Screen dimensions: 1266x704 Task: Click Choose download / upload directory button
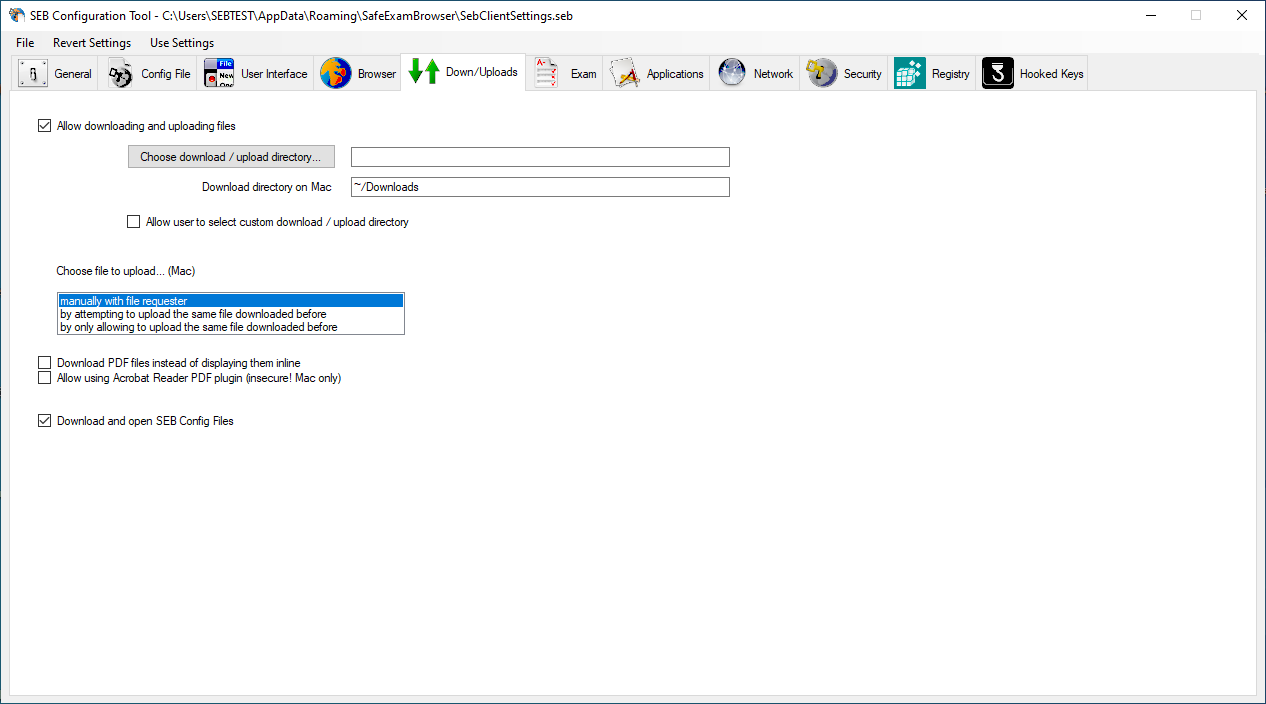tap(231, 157)
